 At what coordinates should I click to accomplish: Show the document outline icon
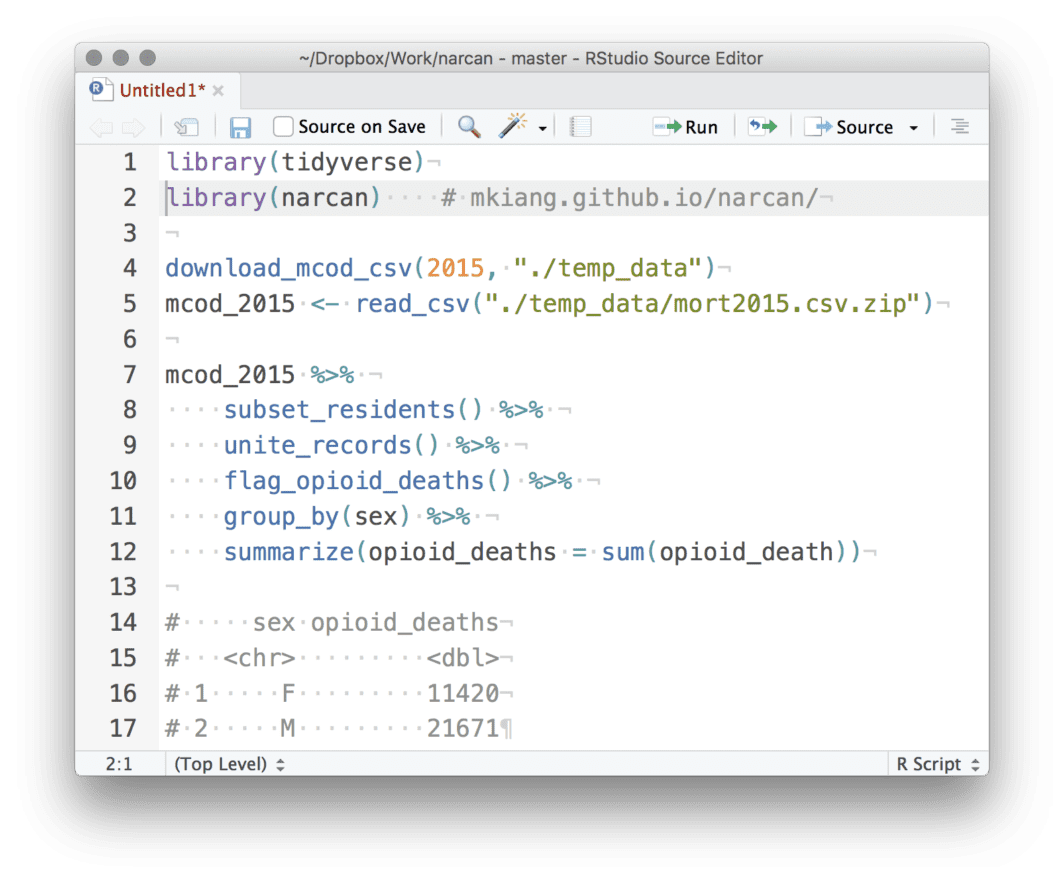pos(960,126)
